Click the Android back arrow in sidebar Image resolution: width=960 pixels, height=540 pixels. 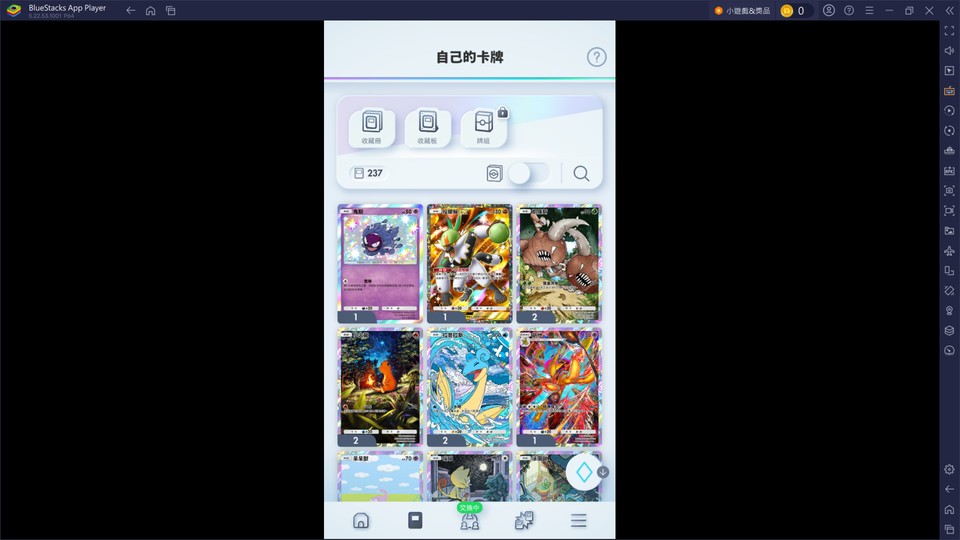click(x=949, y=489)
